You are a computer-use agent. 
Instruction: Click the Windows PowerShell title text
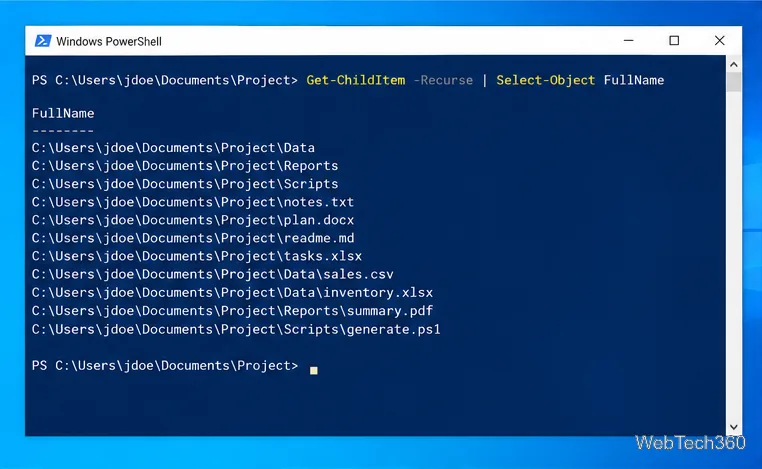109,41
